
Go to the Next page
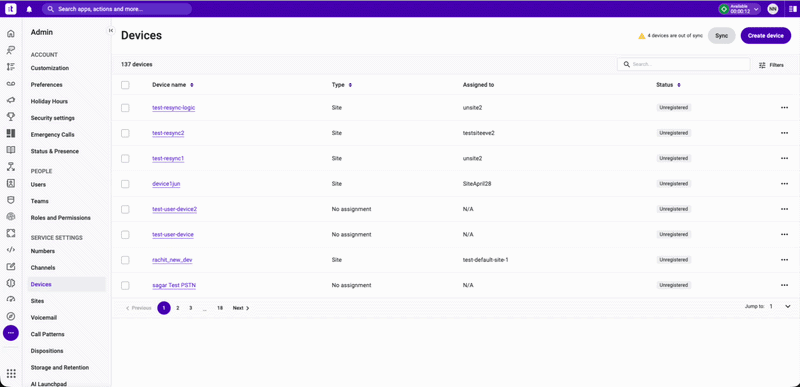pos(241,308)
